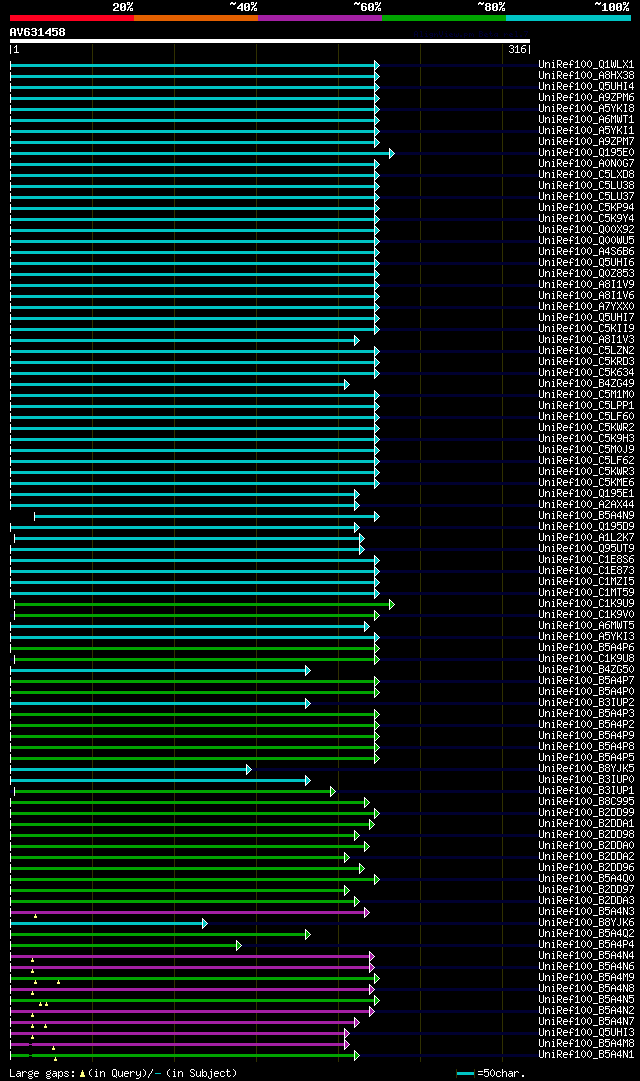Image resolution: width=640 pixels, height=1081 pixels.
Task: Open the UniRef100_Q5UHI4 entry
Action: point(586,87)
